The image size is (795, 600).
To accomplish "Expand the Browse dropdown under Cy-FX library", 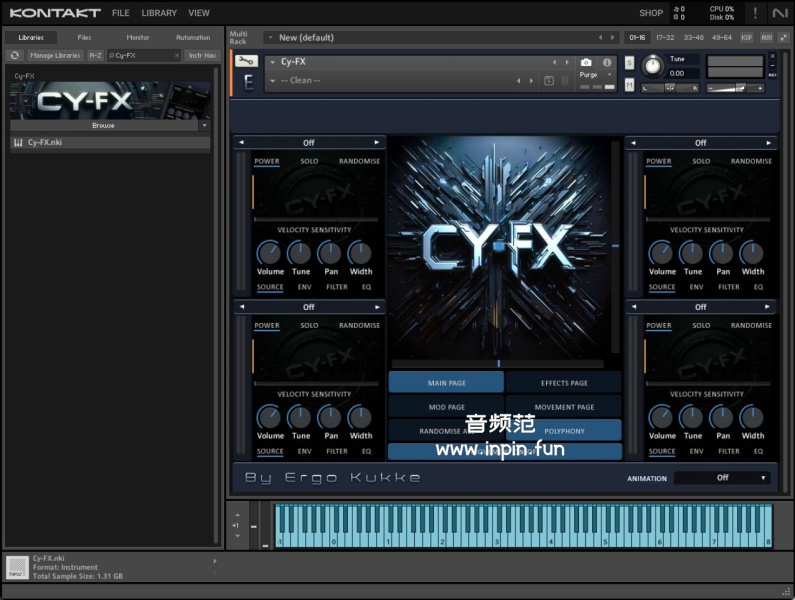I will click(x=204, y=126).
